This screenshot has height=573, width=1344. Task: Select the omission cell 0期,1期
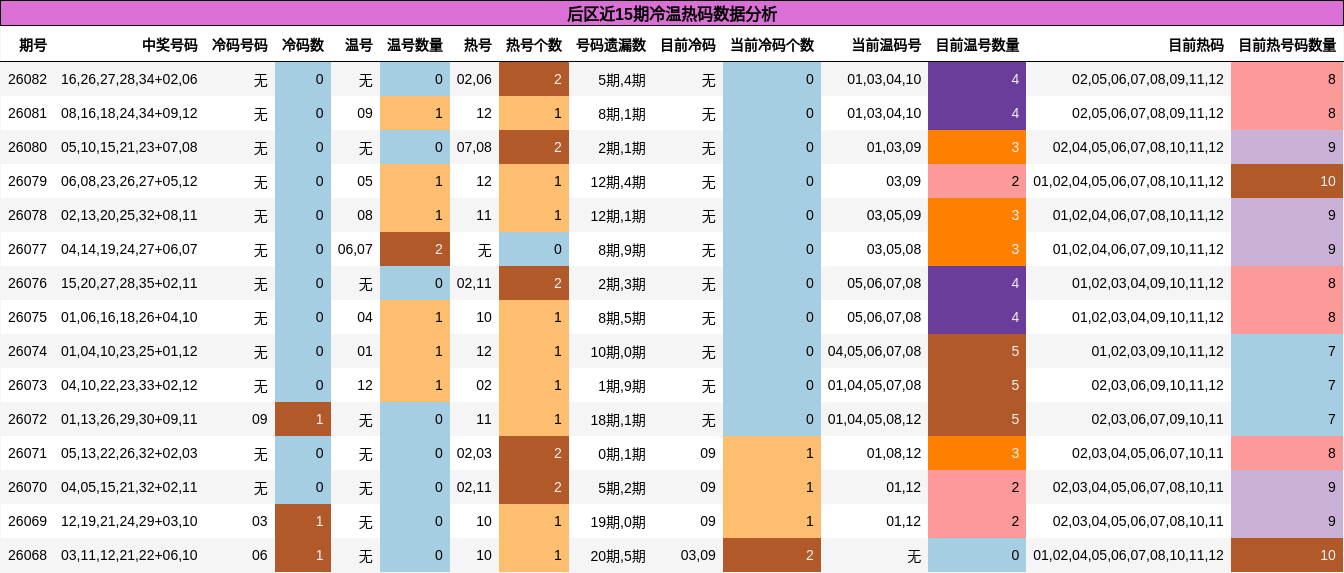point(622,454)
